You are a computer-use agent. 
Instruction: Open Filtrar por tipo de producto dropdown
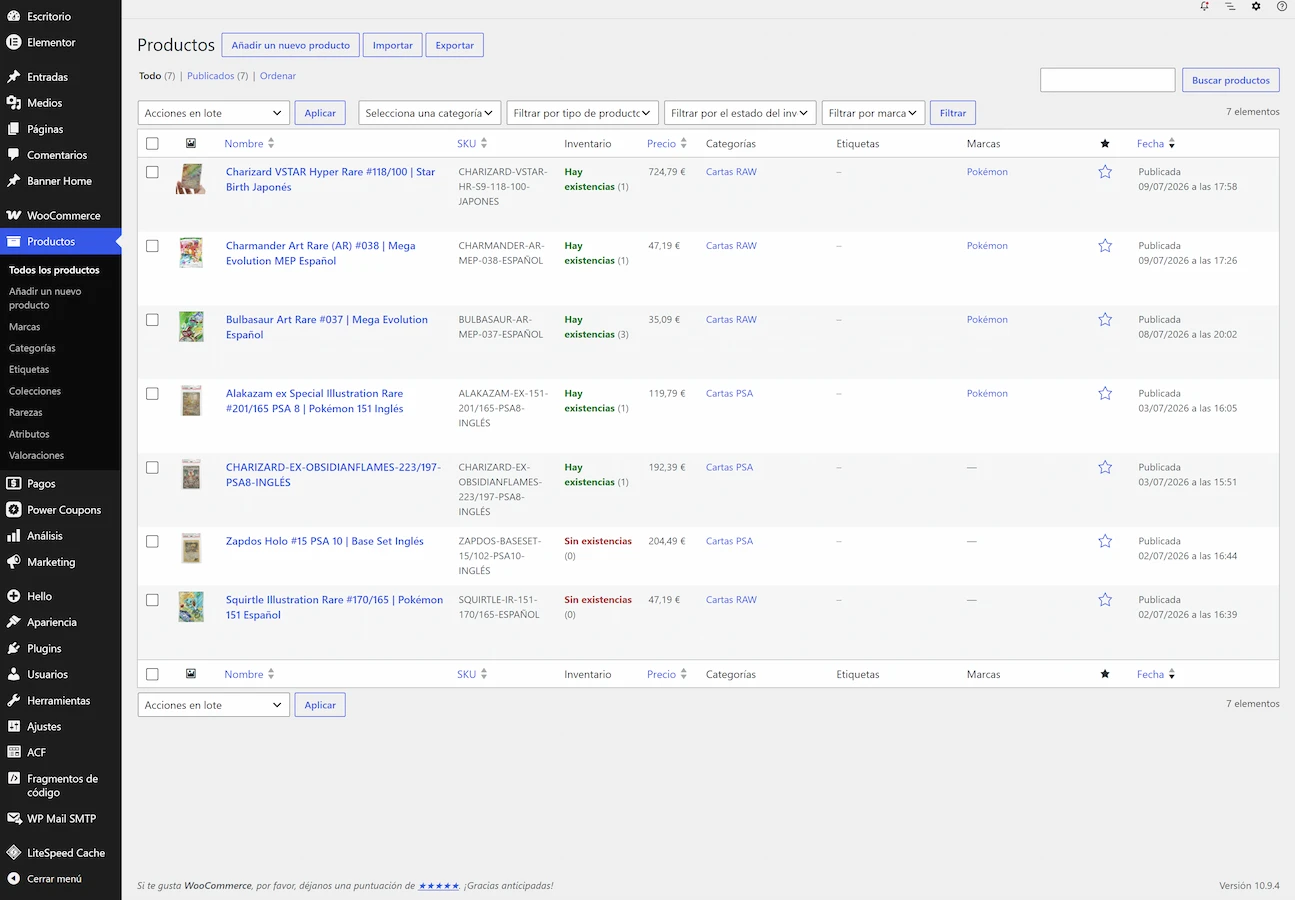point(583,113)
